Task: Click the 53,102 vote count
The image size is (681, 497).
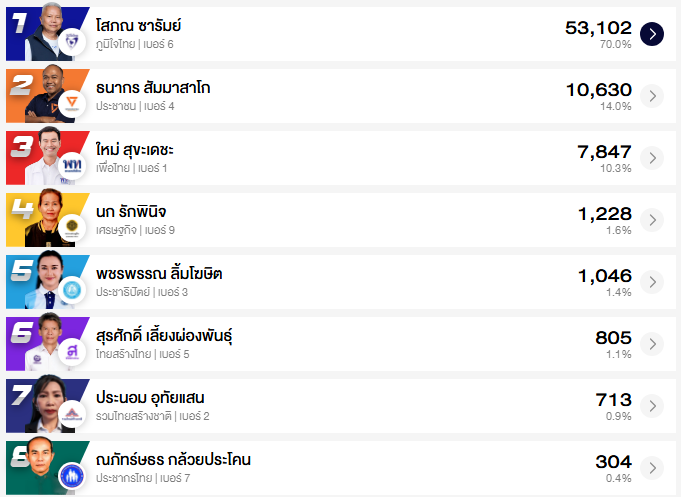Action: click(x=598, y=27)
